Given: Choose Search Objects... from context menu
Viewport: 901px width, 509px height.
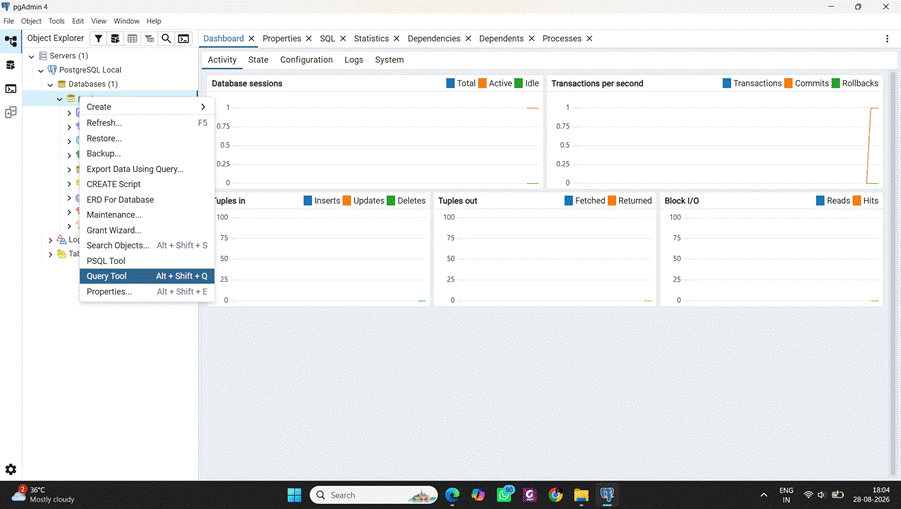Looking at the screenshot, I should [x=147, y=245].
